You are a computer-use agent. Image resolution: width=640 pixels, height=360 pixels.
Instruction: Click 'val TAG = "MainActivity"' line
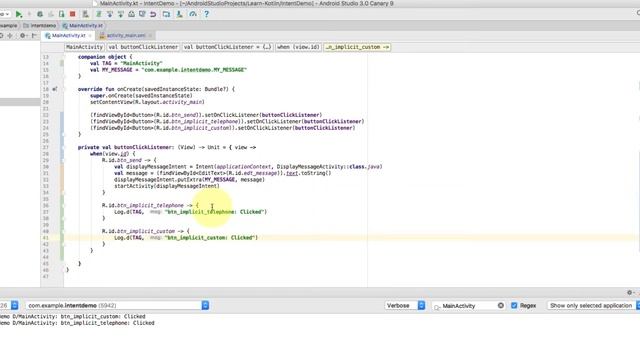pyautogui.click(x=126, y=63)
